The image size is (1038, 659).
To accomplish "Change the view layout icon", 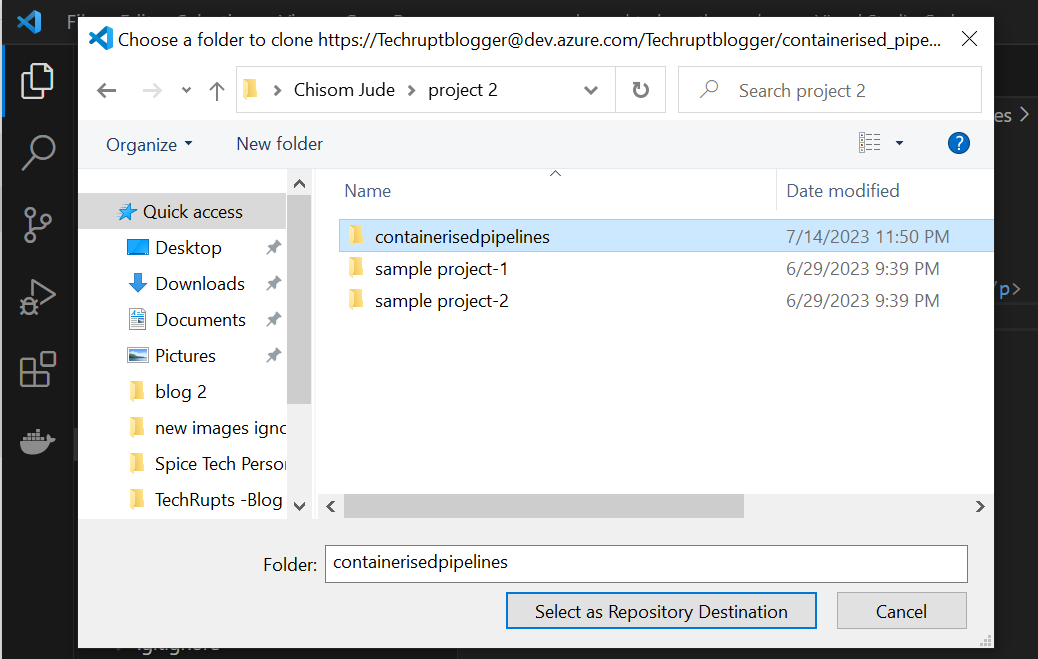I will 869,143.
